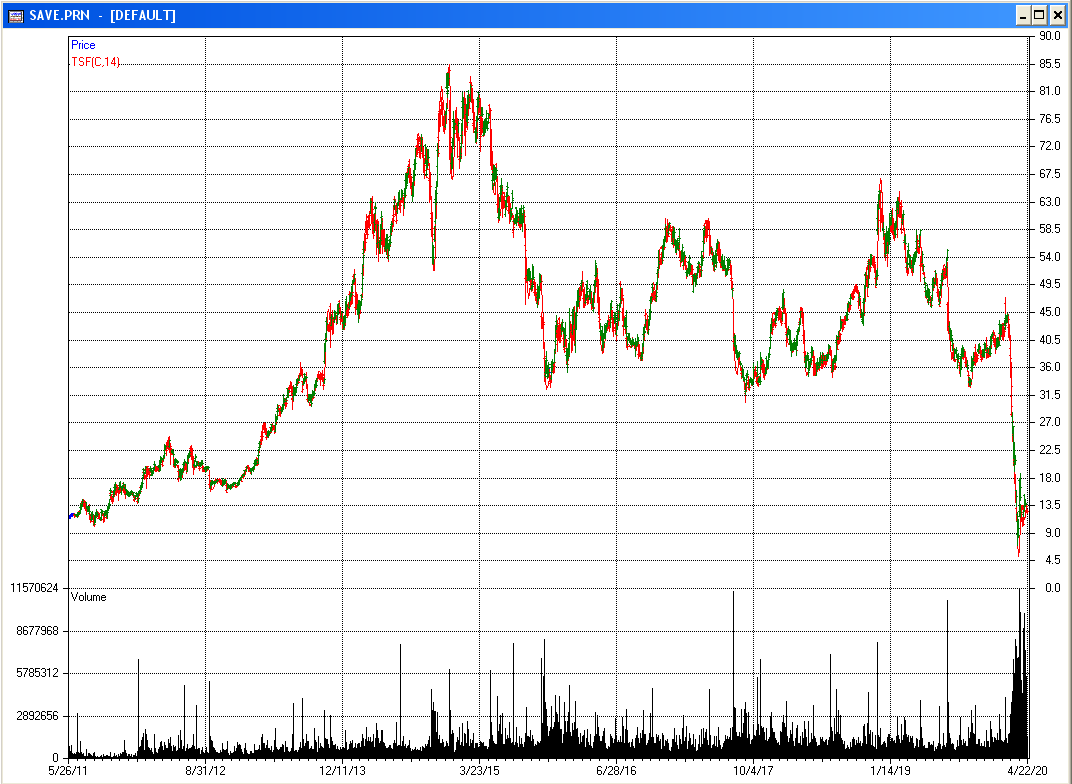Click the "4.5" price axis value
Viewport: 1072px width, 784px height.
[x=1052, y=560]
